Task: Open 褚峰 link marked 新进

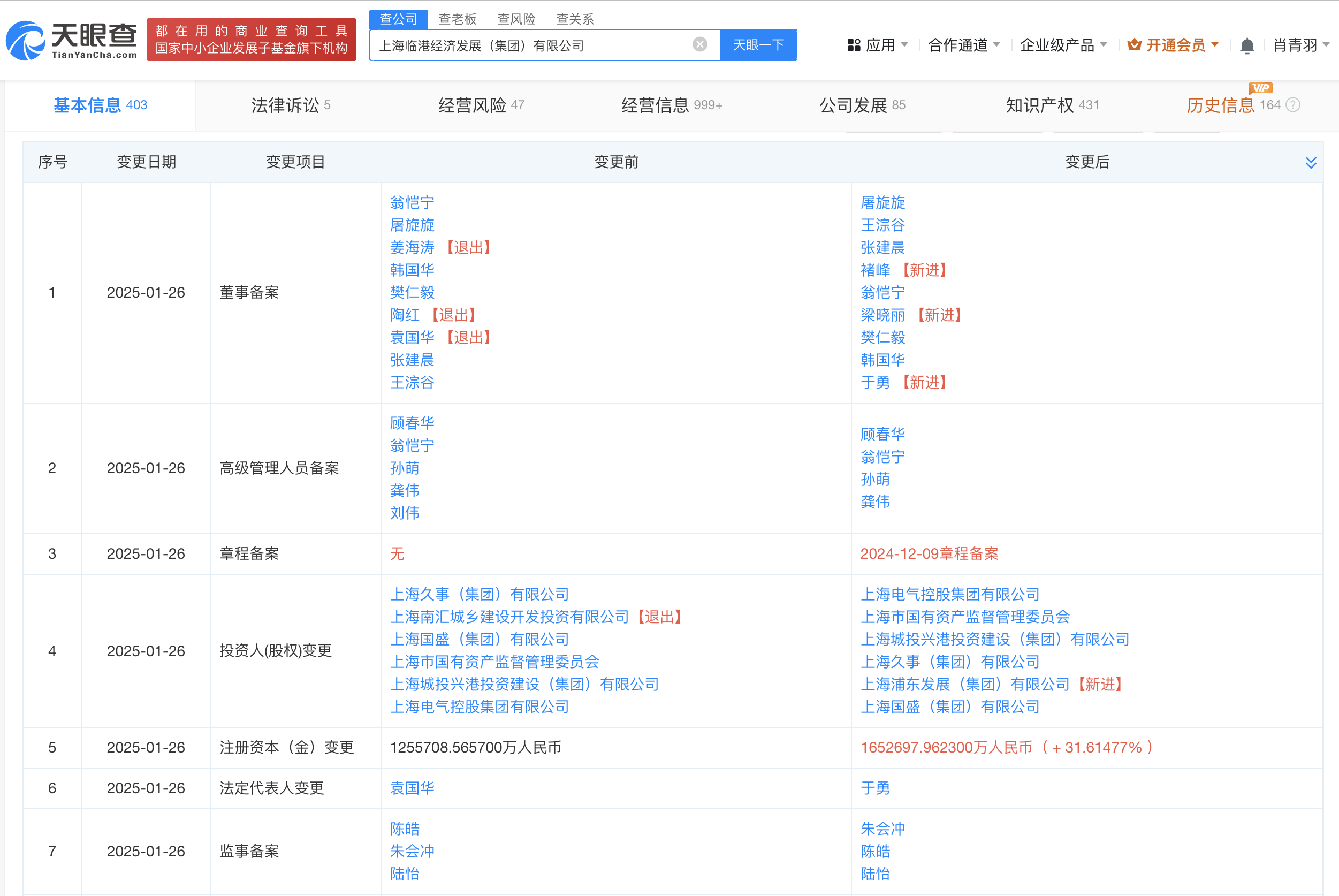Action: [x=875, y=270]
